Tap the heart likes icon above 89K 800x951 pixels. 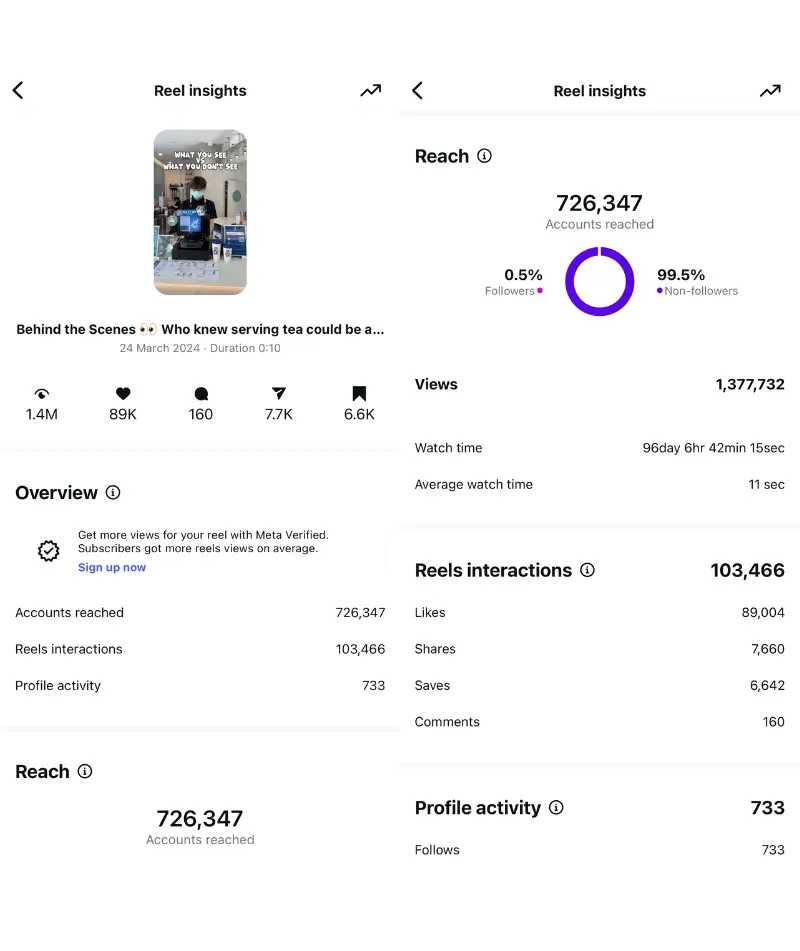coord(123,394)
